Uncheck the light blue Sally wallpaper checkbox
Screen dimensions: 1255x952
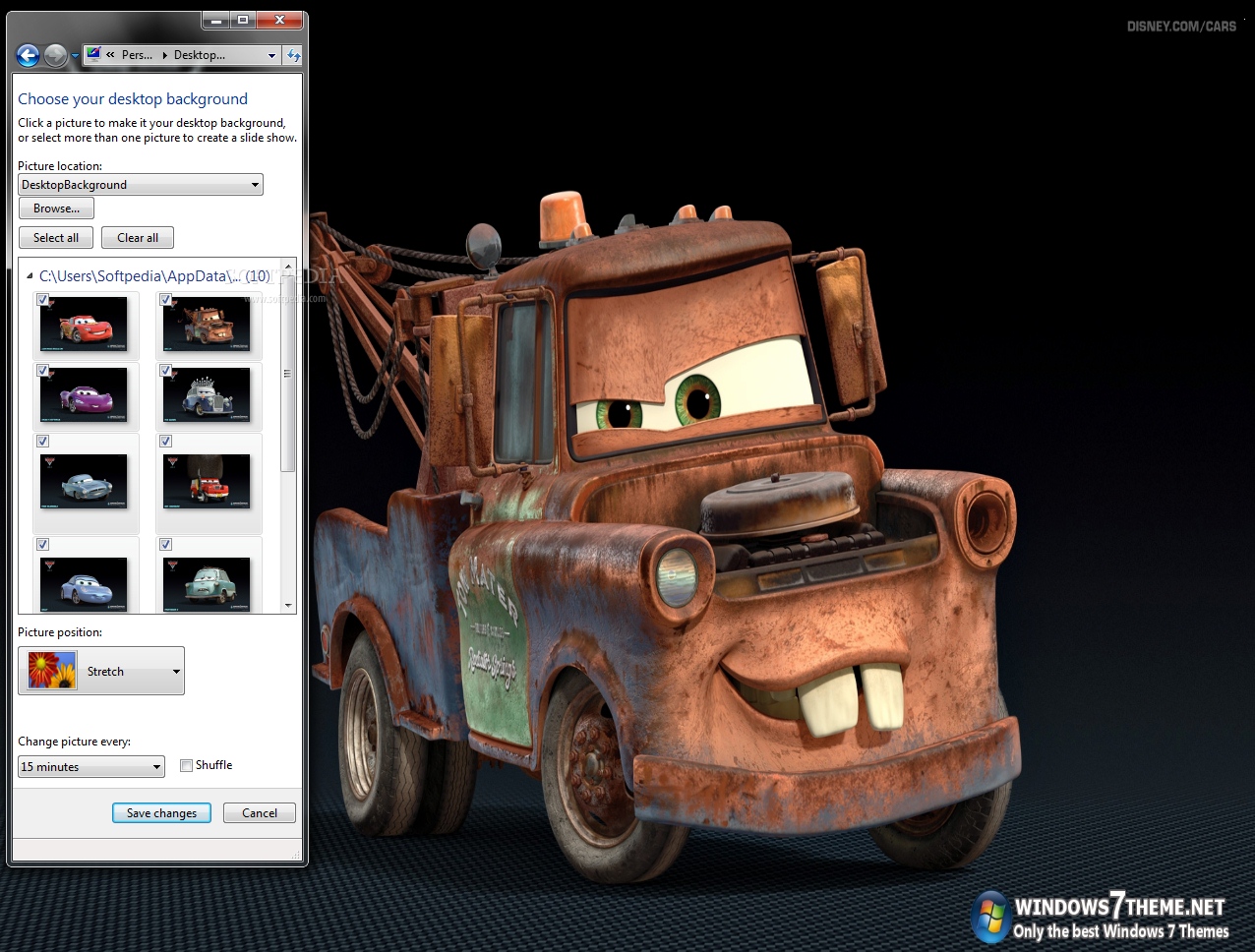click(43, 545)
